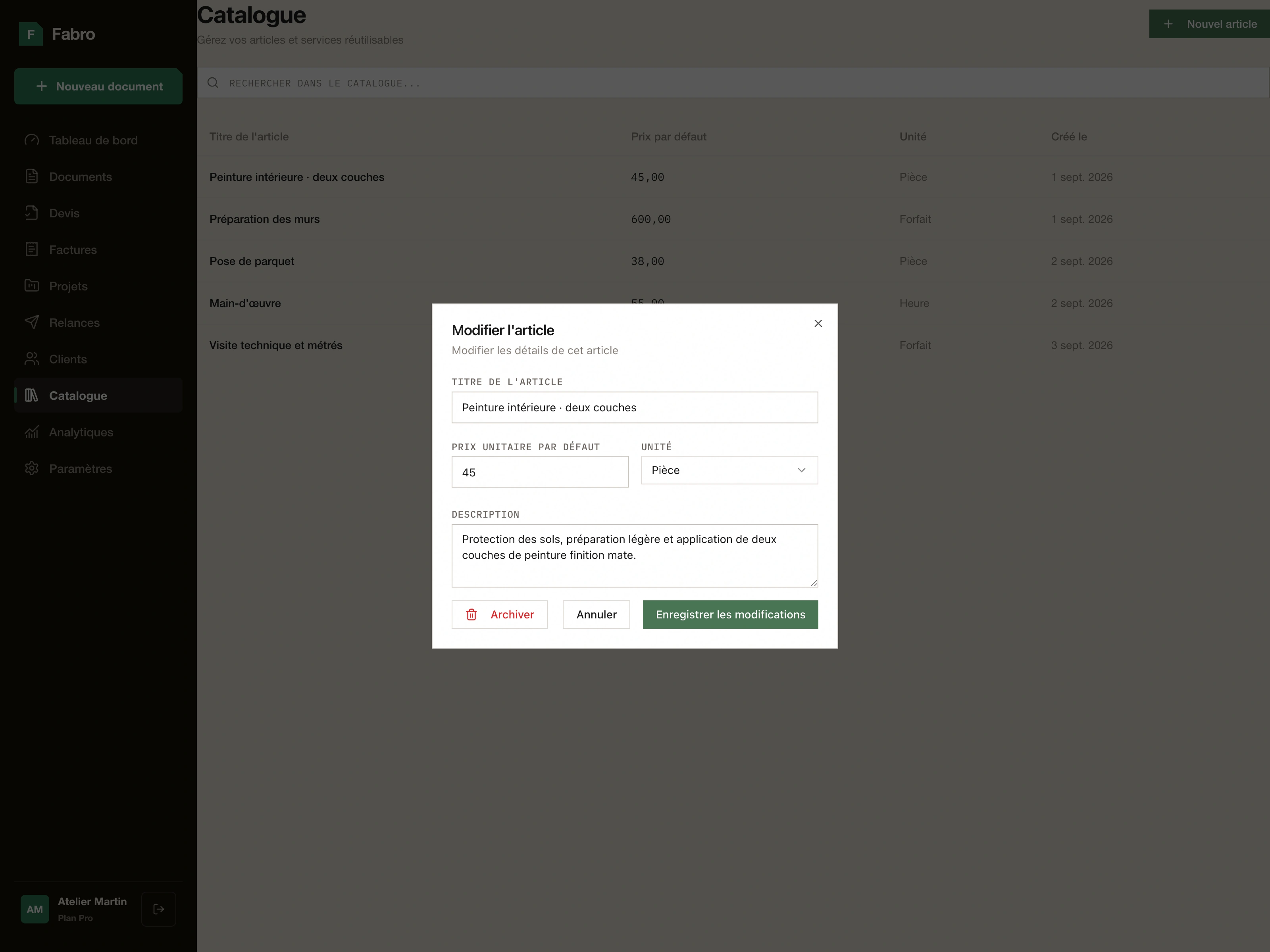Image resolution: width=1270 pixels, height=952 pixels.
Task: Click the Titre de l'article input
Action: tap(635, 407)
